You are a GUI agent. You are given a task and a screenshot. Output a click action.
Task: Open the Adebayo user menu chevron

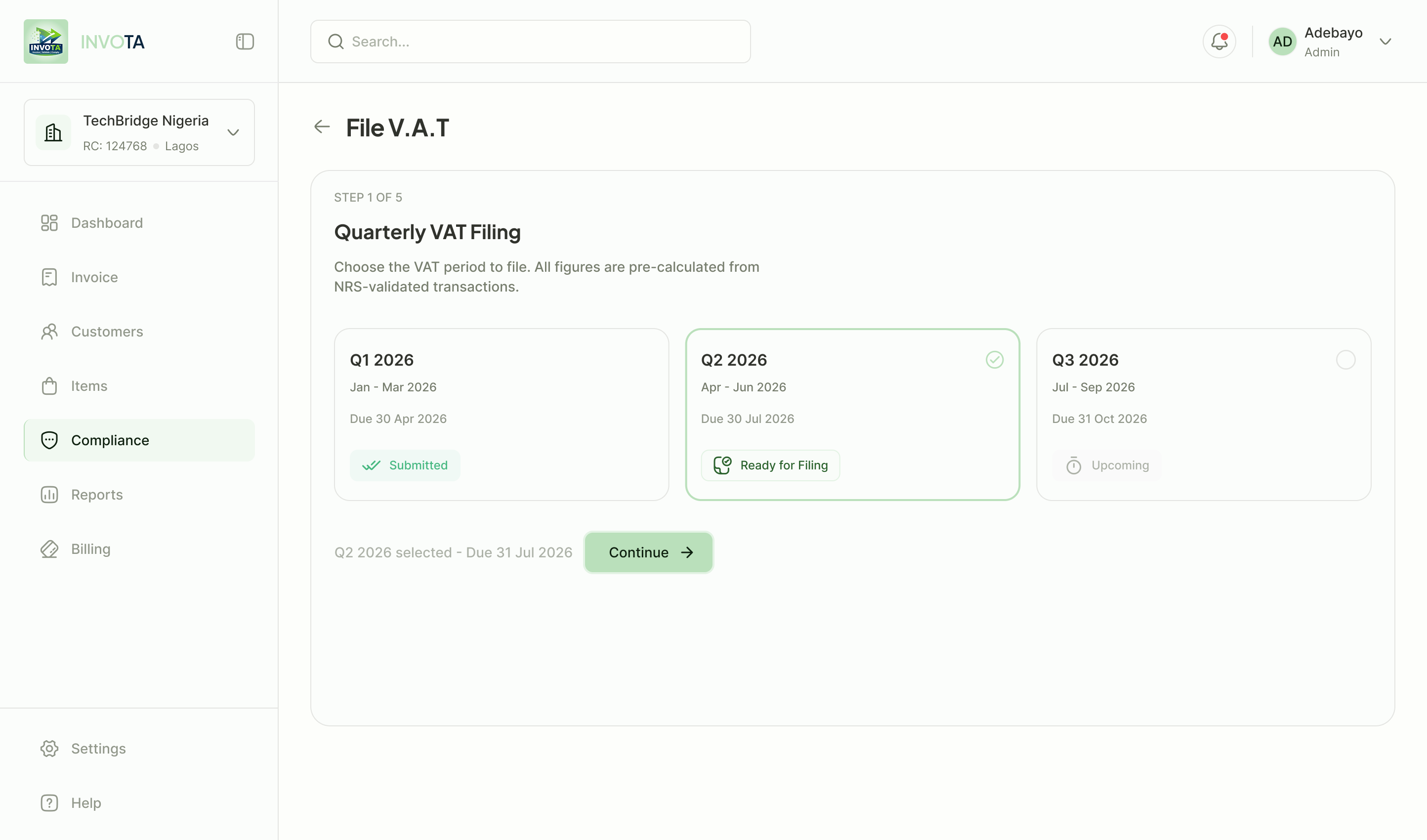[x=1385, y=42]
